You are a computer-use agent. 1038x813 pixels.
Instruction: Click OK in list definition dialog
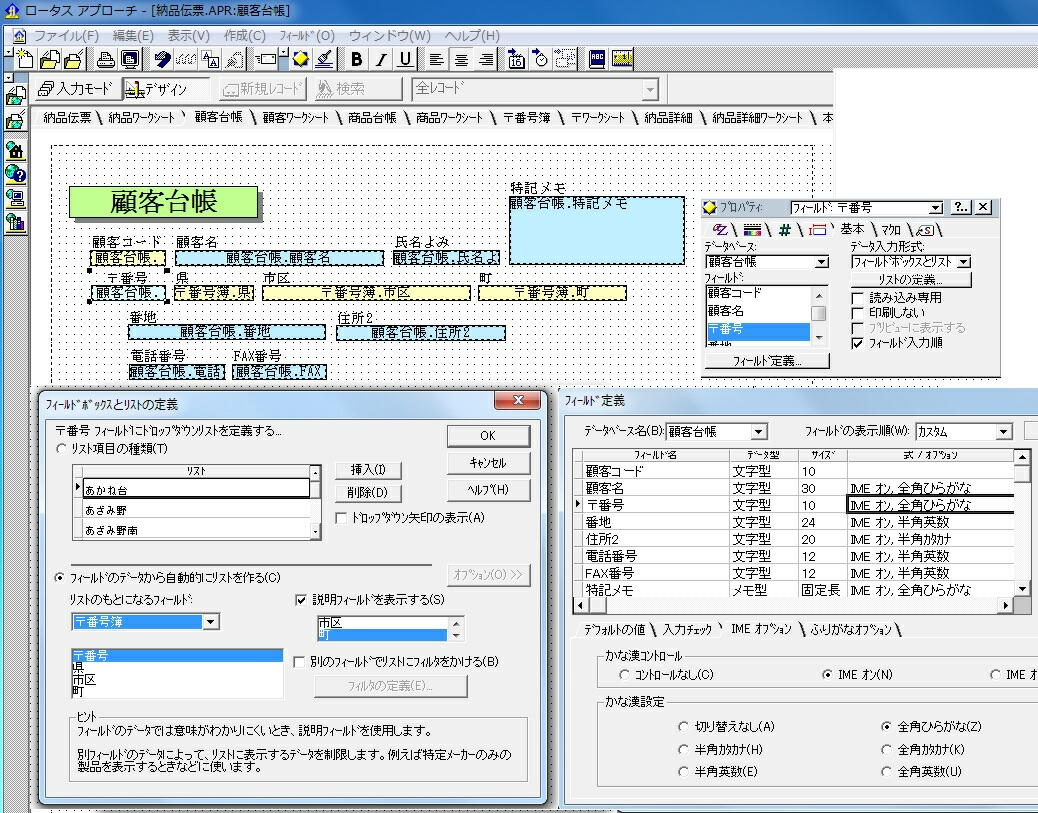pos(488,436)
